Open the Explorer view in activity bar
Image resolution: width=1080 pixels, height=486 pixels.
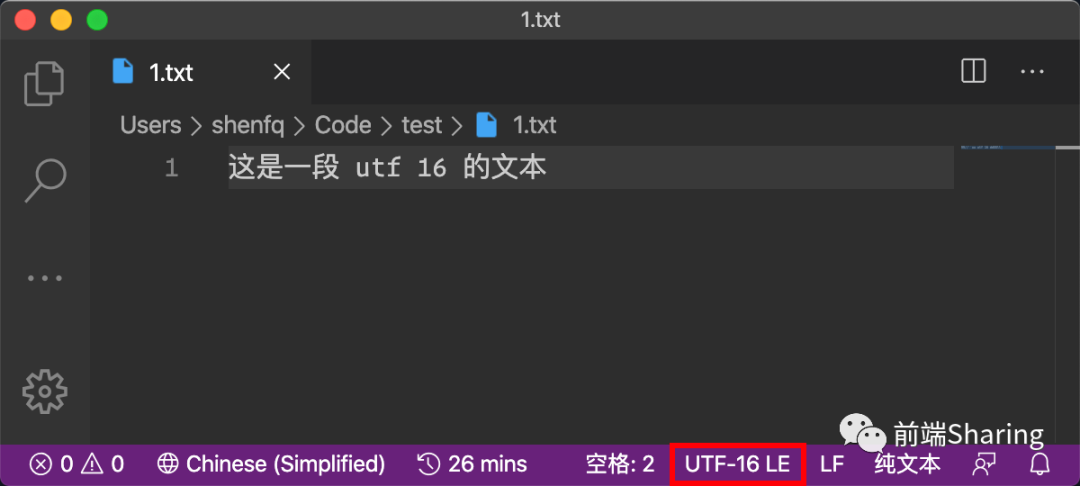click(x=44, y=84)
